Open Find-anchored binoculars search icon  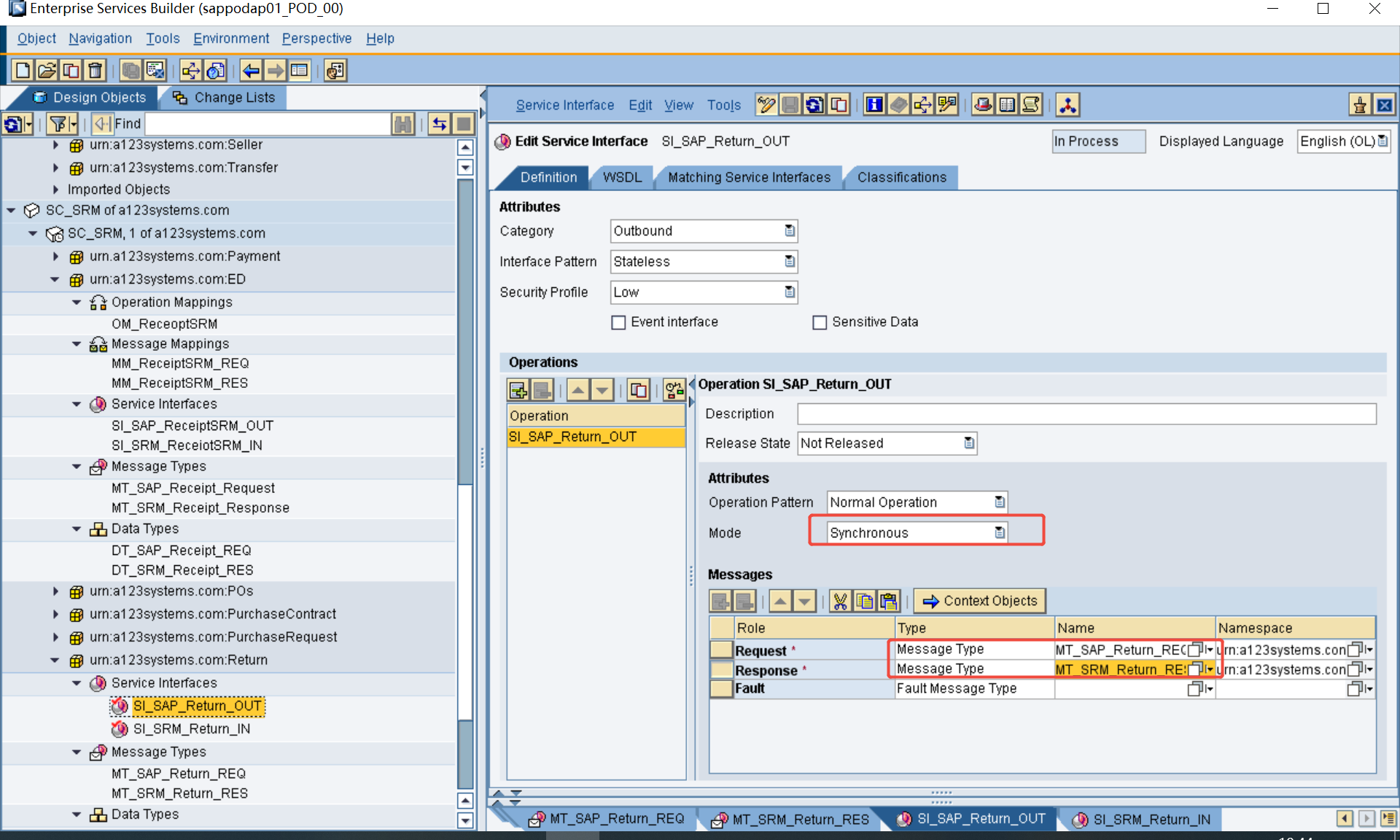click(x=402, y=124)
